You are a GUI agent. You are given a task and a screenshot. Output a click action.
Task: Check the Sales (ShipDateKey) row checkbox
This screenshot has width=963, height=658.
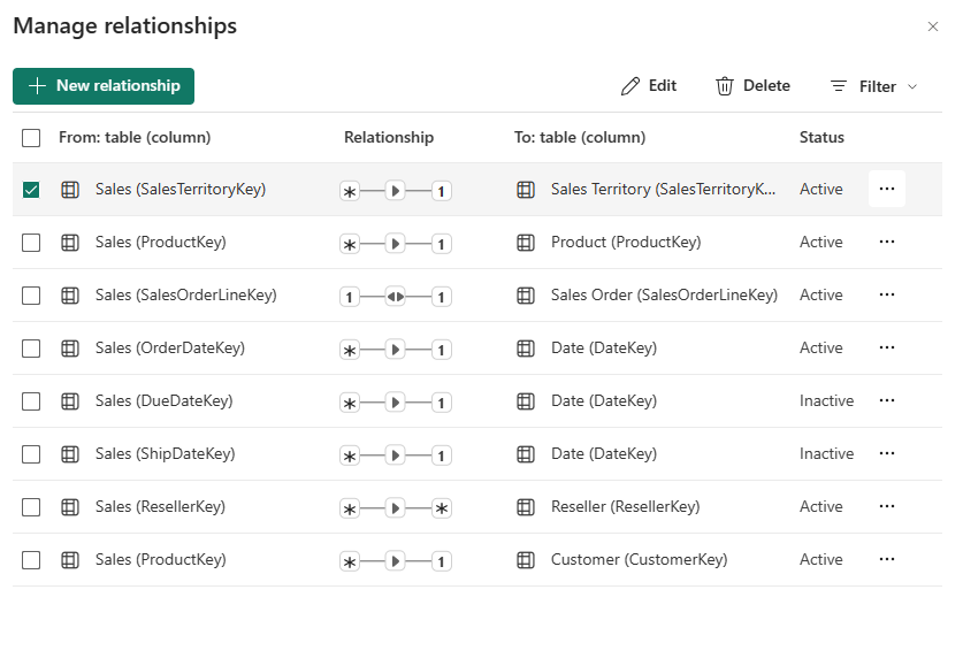pyautogui.click(x=31, y=454)
